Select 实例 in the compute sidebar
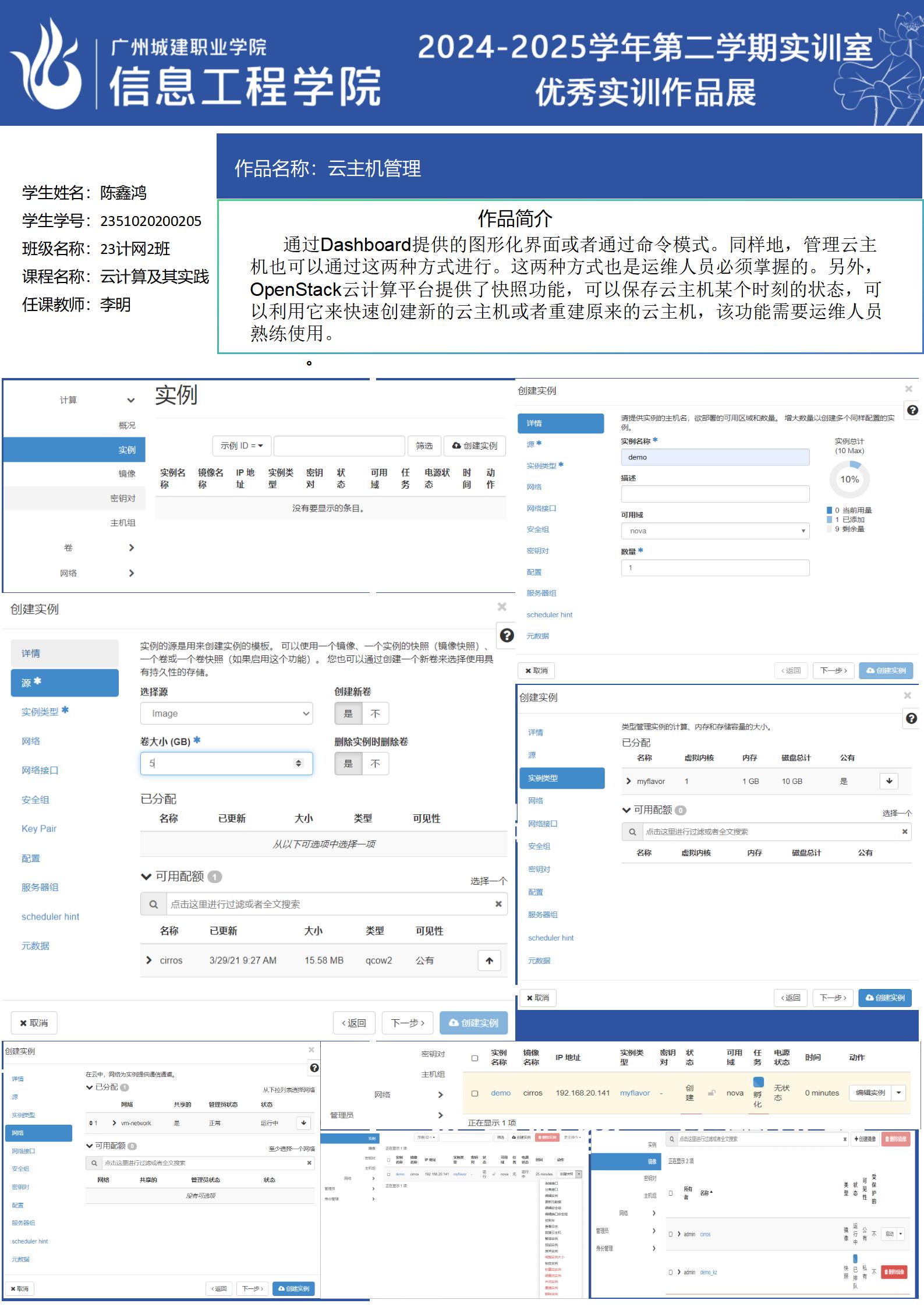This screenshot has height=1307, width=924. 126,450
